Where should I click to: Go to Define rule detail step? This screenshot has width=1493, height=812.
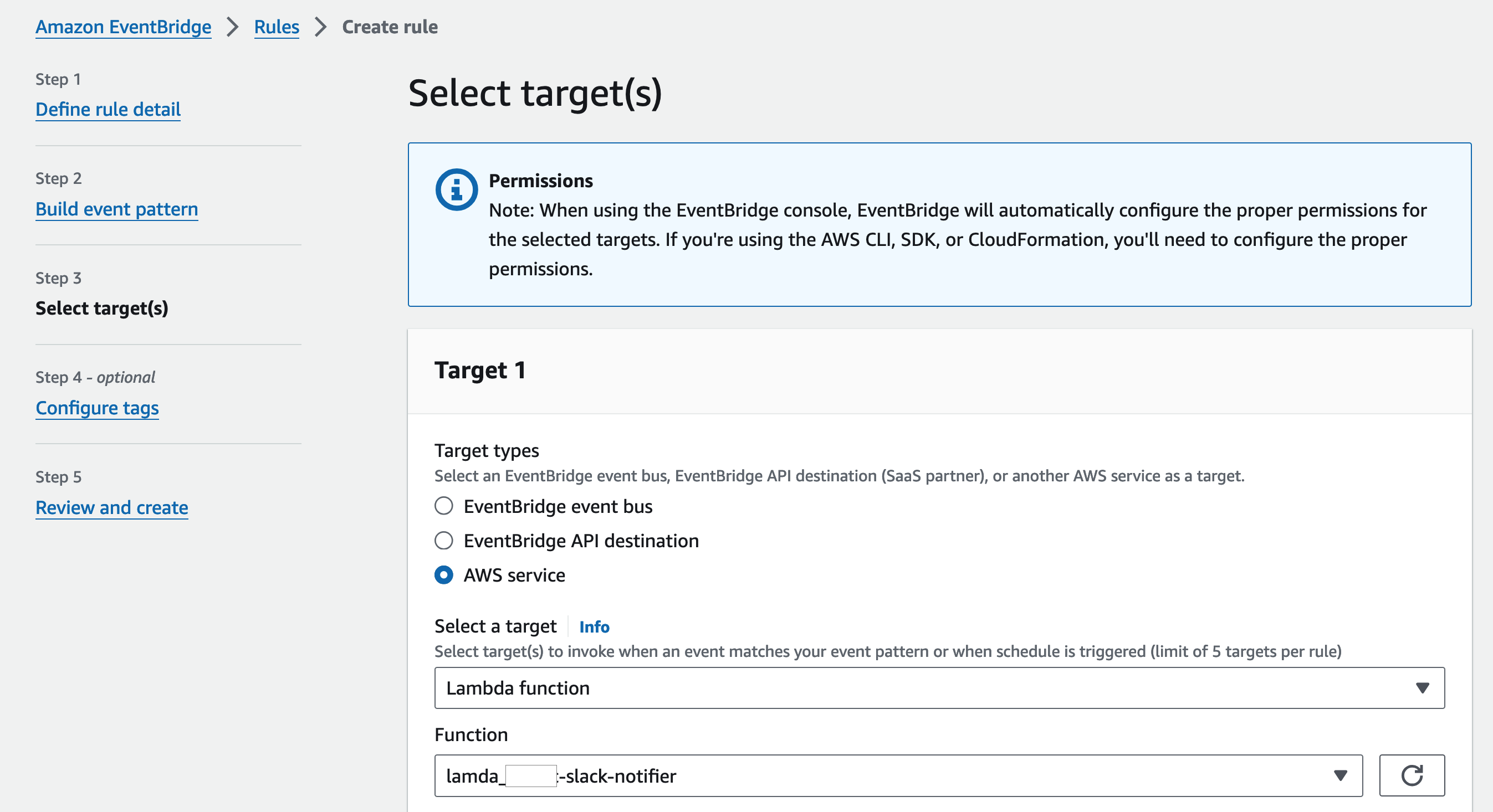tap(108, 109)
